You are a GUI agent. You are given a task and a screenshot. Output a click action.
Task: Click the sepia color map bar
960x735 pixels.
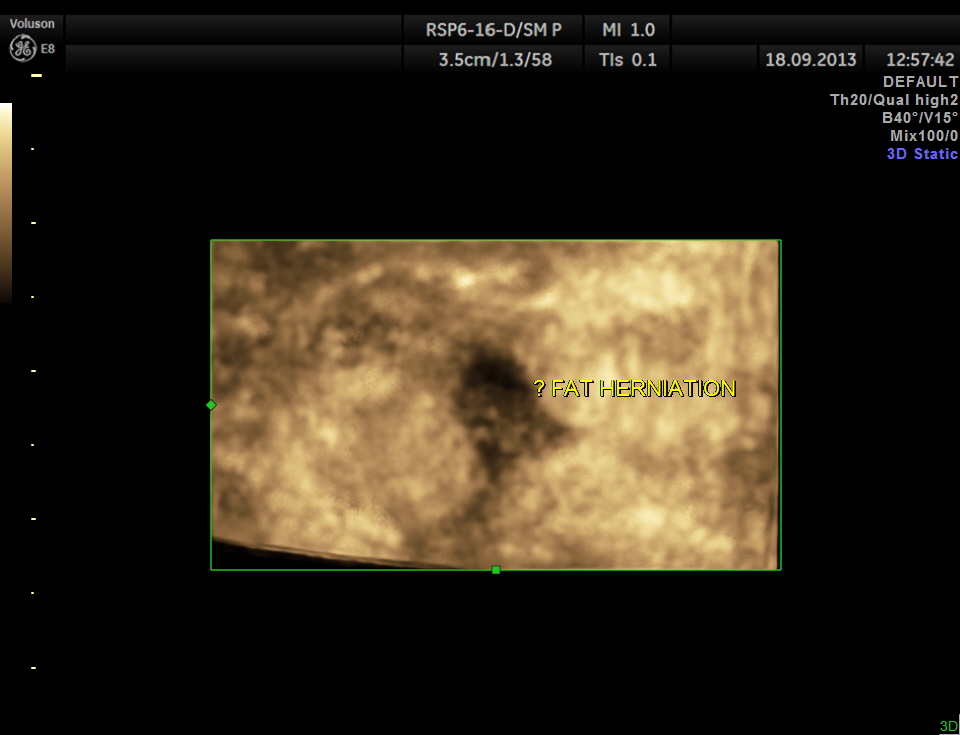tap(6, 200)
